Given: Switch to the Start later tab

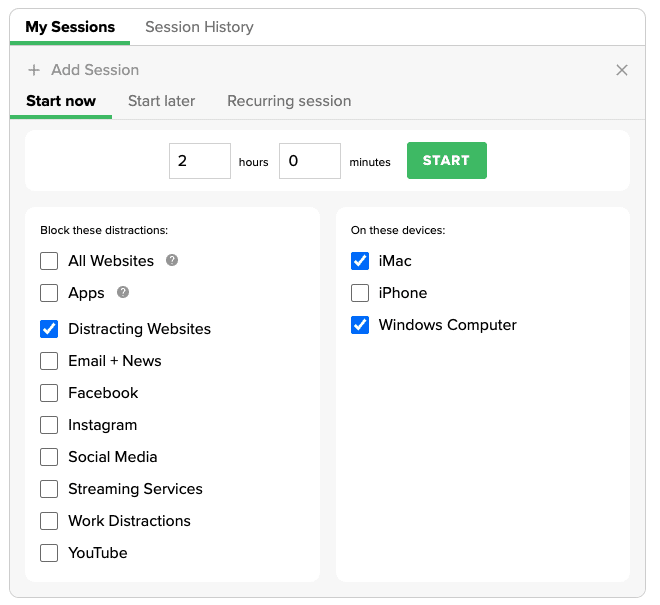Looking at the screenshot, I should tap(161, 101).
